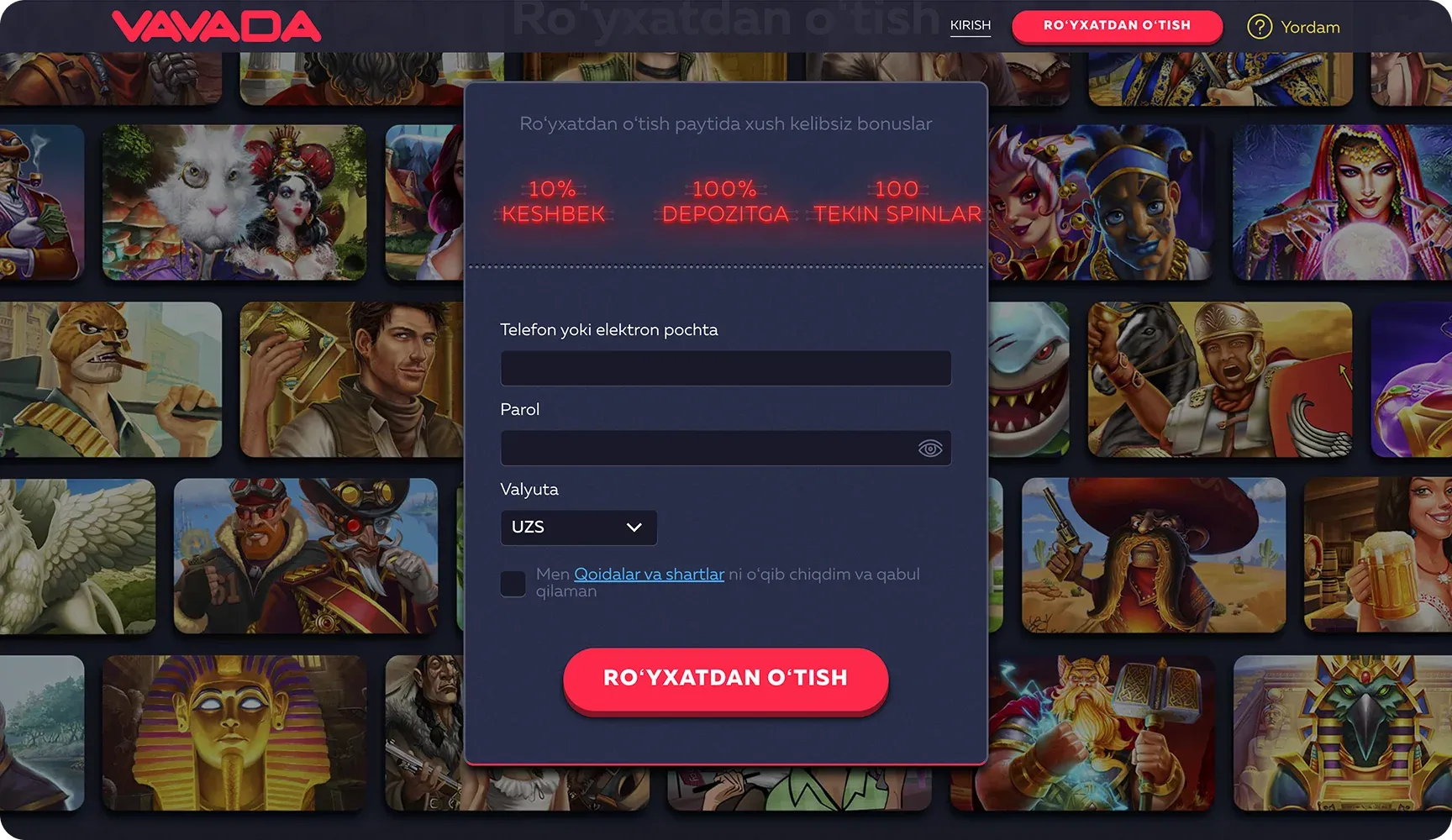Open the mustached bandit with revolver thumbnail
Screen dimensions: 1452x840
click(1154, 556)
